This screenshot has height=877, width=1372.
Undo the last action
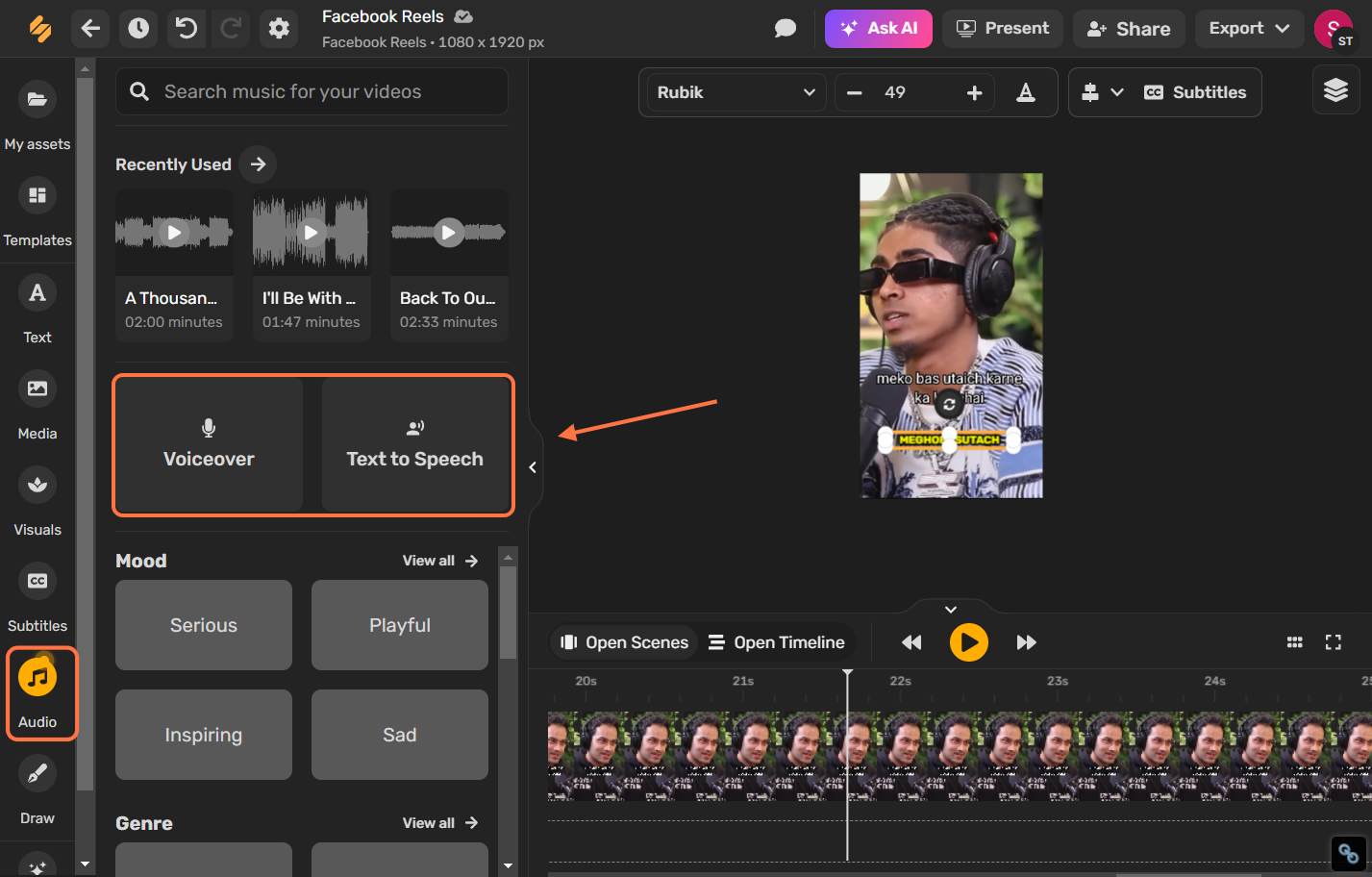pyautogui.click(x=187, y=29)
